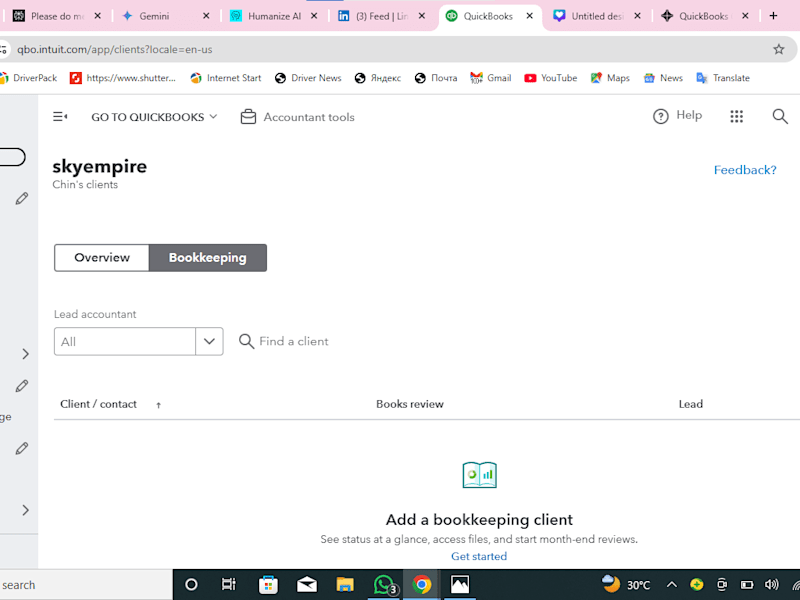Open the News bookmark
The height and width of the screenshot is (600, 800).
pyautogui.click(x=663, y=78)
